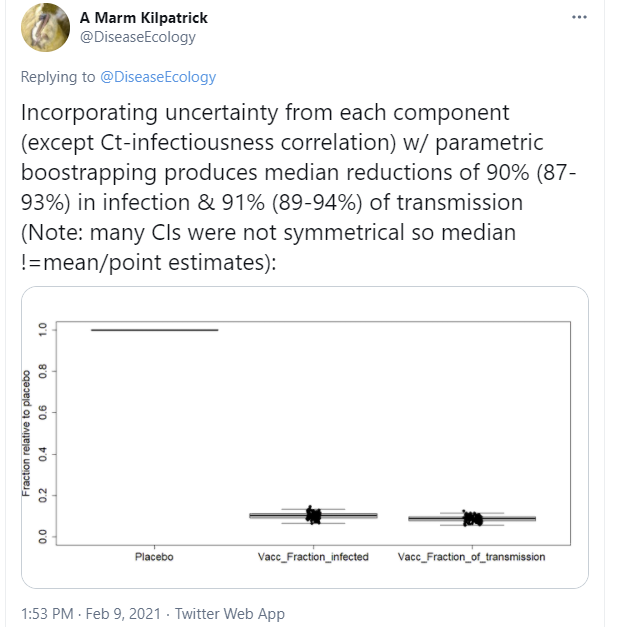Select the 0.8 tick on y-axis
This screenshot has width=624, height=627.
pos(42,371)
